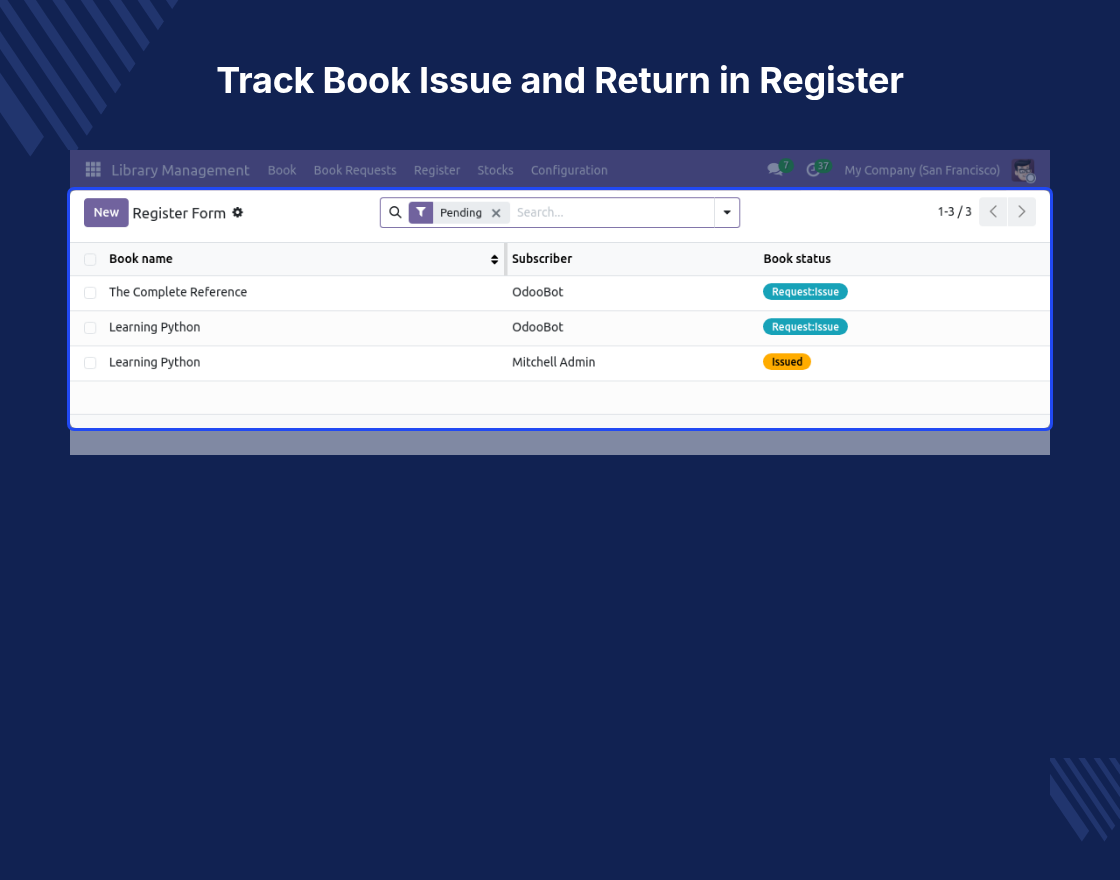Image resolution: width=1120 pixels, height=880 pixels.
Task: Go to next page arrow
Action: (1021, 211)
